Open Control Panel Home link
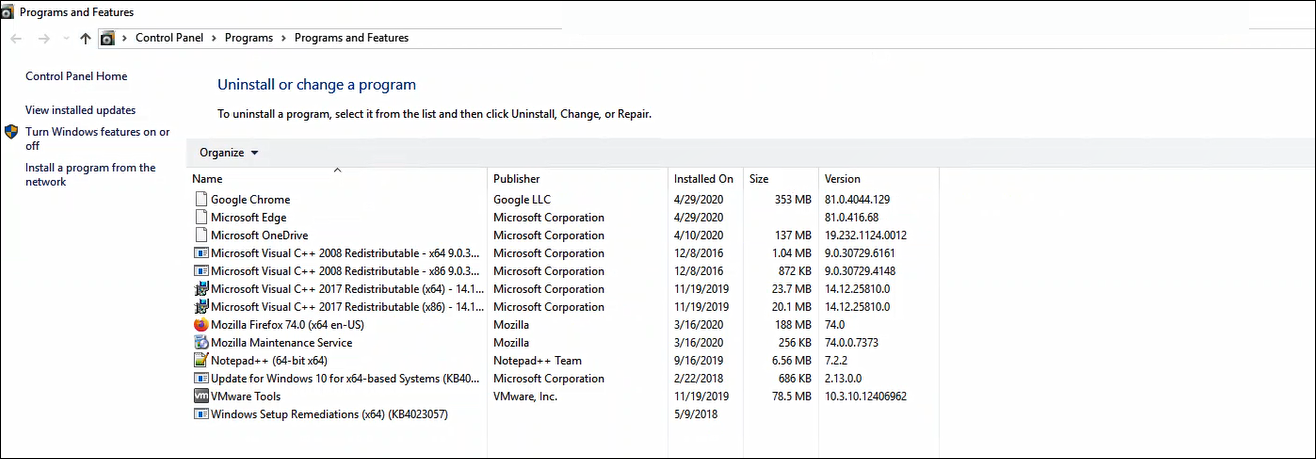1316x459 pixels. click(x=76, y=76)
